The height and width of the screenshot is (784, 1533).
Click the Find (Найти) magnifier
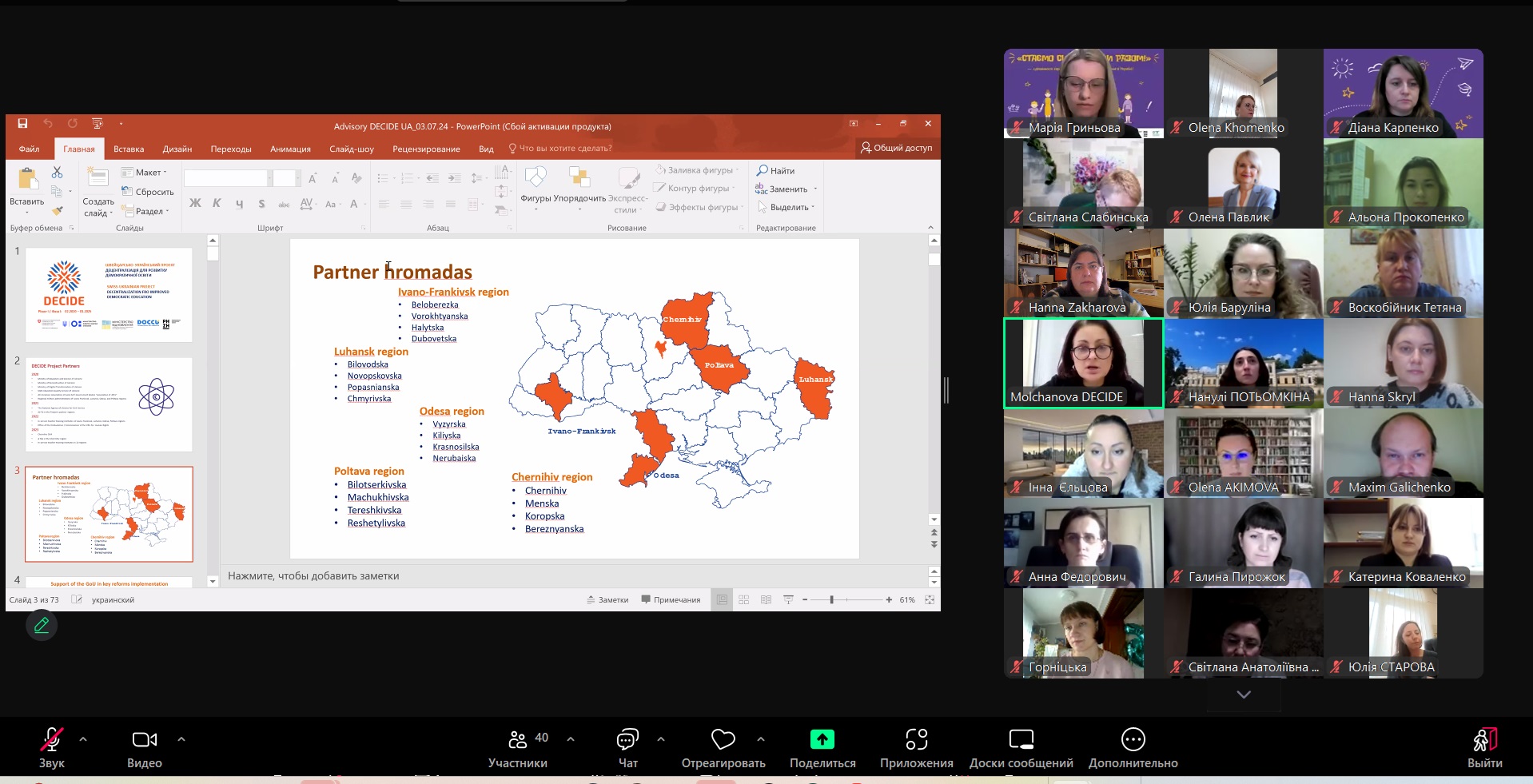[x=775, y=171]
